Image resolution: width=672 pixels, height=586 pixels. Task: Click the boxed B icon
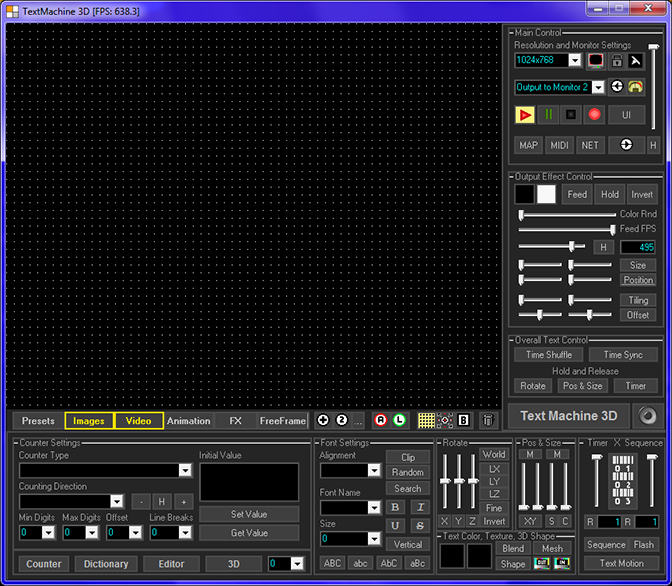click(463, 421)
